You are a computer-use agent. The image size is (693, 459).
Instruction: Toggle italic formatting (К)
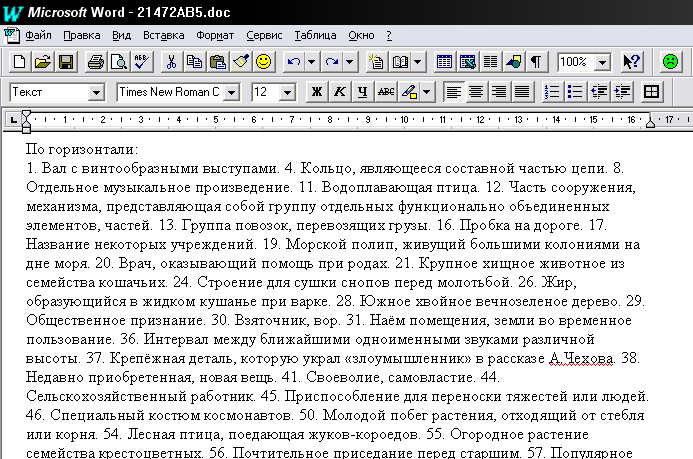click(x=340, y=92)
